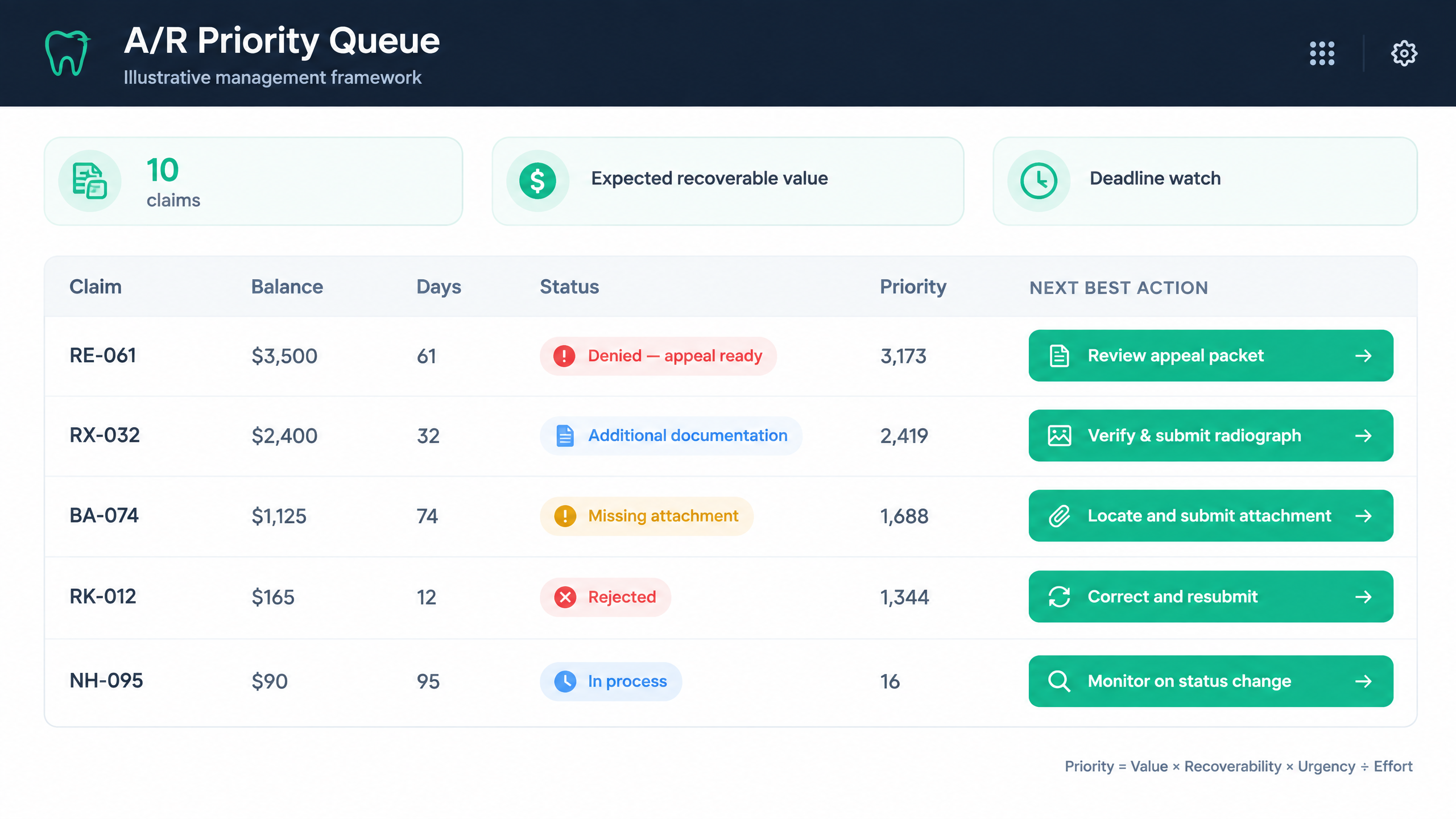Sort by the Balance column header

[x=287, y=287]
